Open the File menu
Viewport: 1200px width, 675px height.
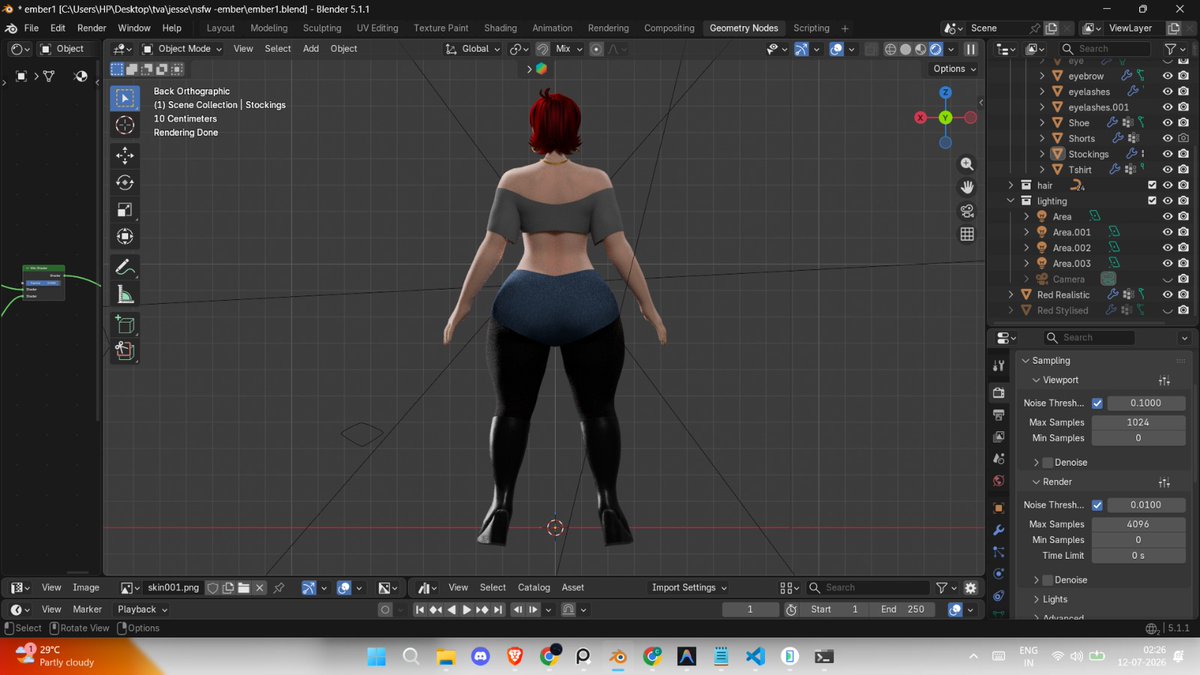31,28
